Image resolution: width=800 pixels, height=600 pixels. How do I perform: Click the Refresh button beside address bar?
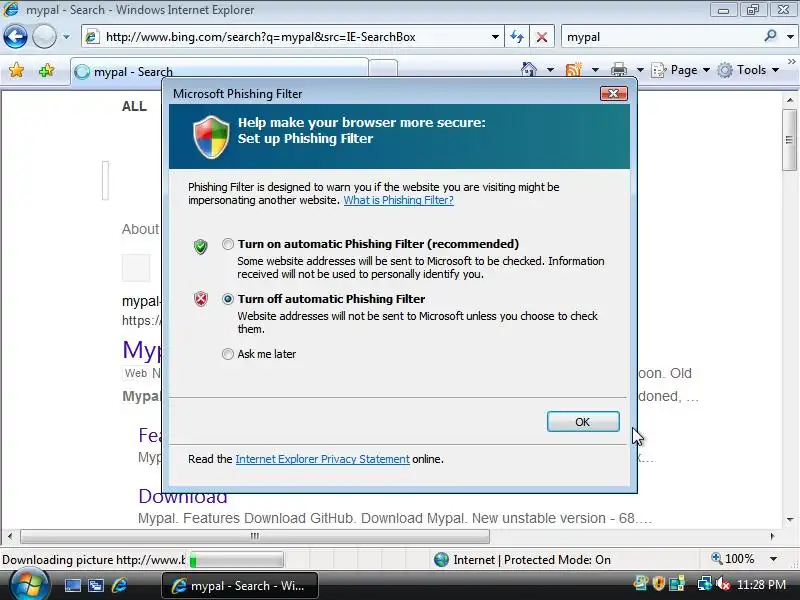coord(517,37)
